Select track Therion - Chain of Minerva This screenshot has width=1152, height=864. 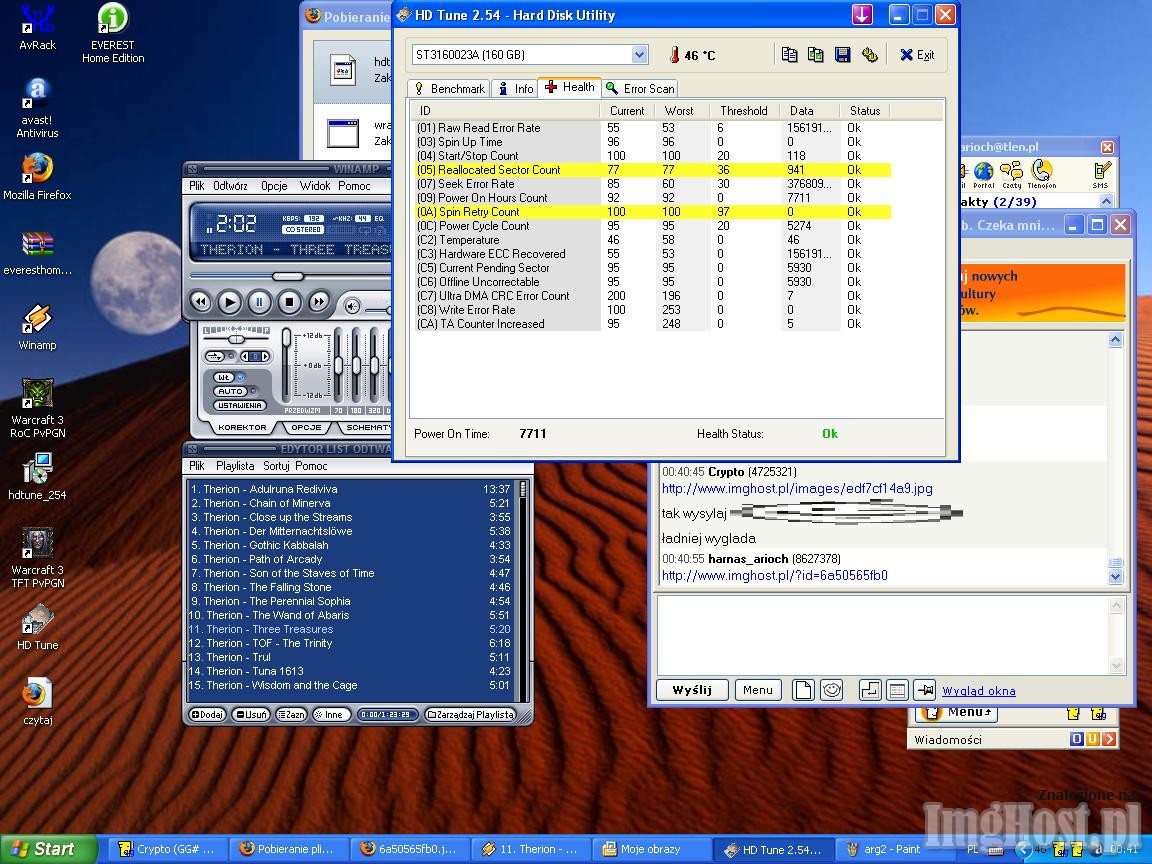pyautogui.click(x=350, y=503)
